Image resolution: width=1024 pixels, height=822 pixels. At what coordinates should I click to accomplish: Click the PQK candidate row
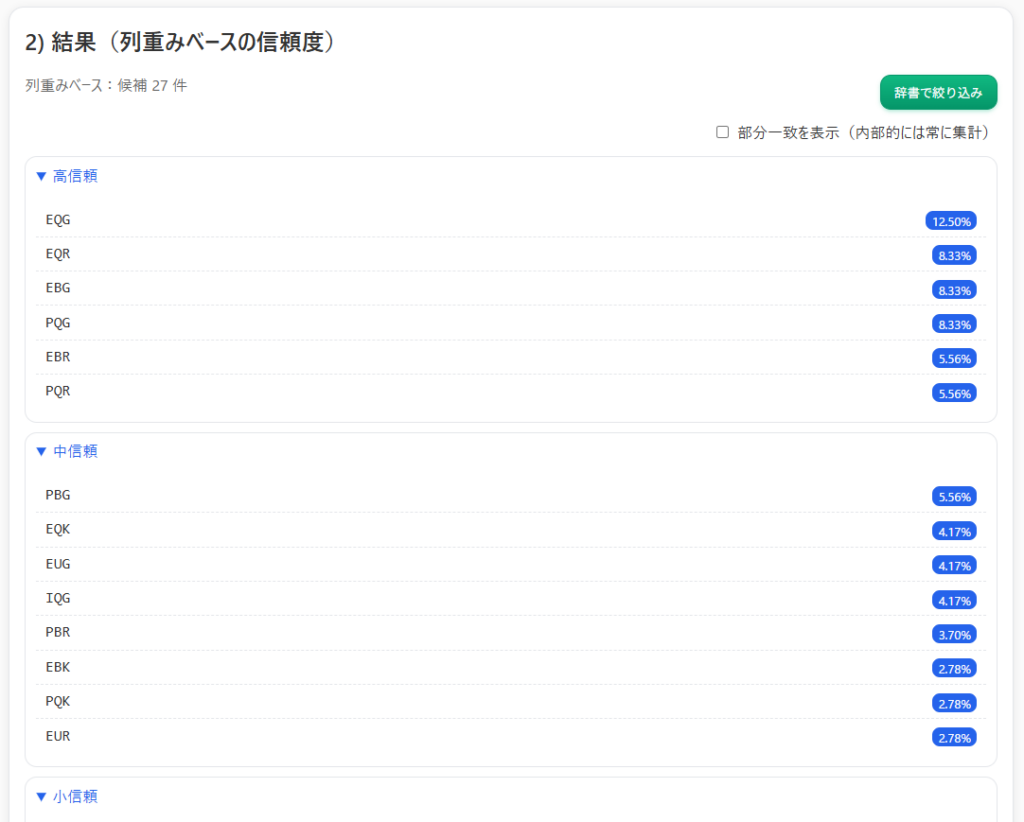click(x=58, y=701)
